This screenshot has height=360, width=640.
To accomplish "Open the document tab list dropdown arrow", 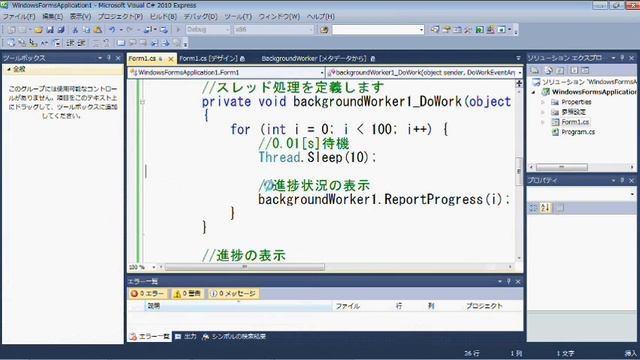I will (x=518, y=58).
